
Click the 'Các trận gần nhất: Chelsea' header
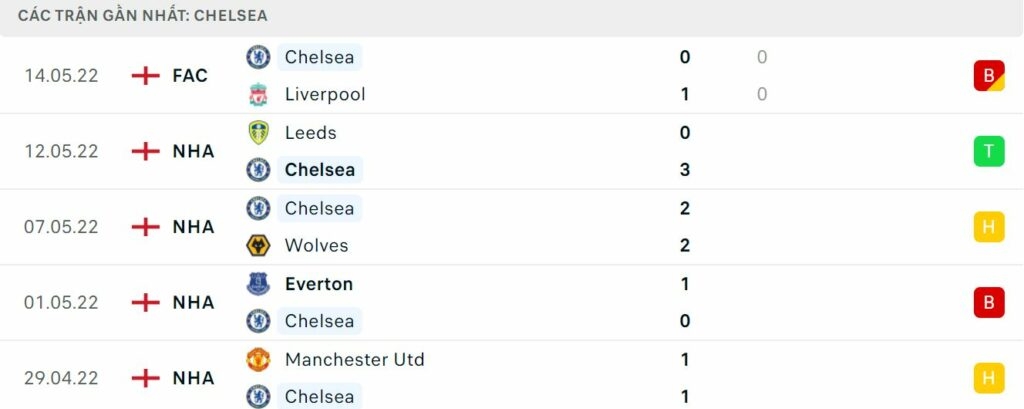pos(143,16)
